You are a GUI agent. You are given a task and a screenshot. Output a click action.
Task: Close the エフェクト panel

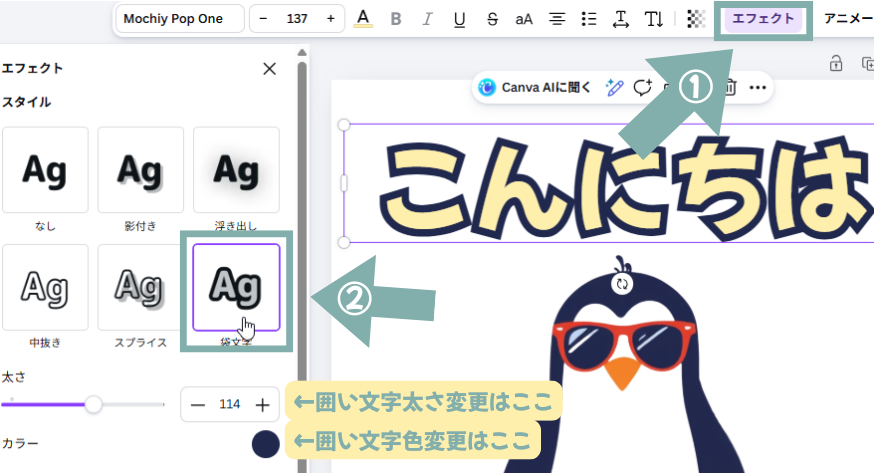269,69
